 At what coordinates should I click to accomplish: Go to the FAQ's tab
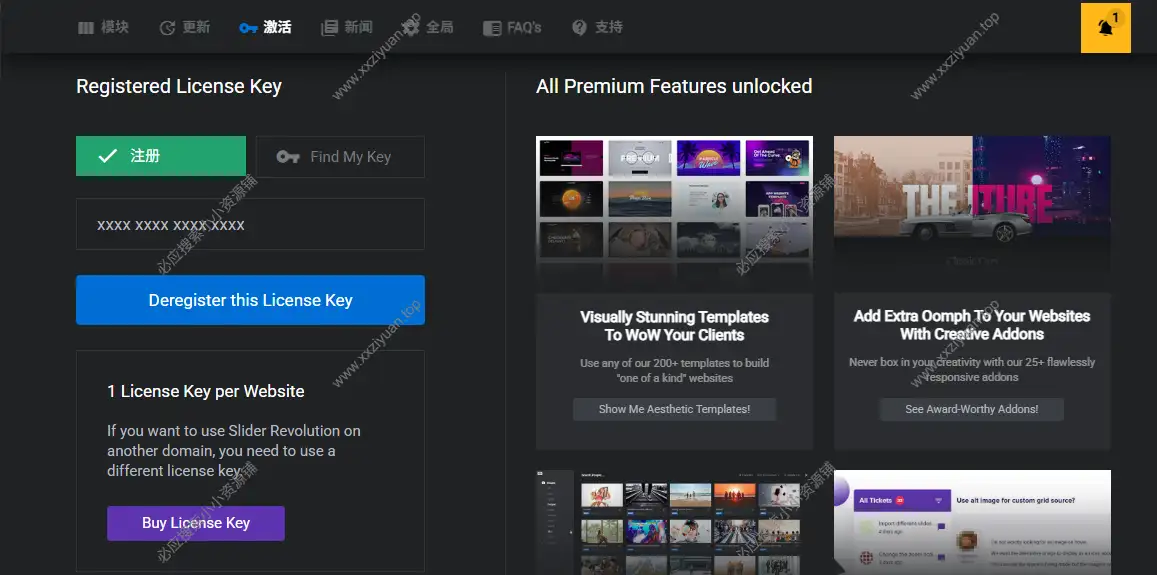pyautogui.click(x=511, y=28)
